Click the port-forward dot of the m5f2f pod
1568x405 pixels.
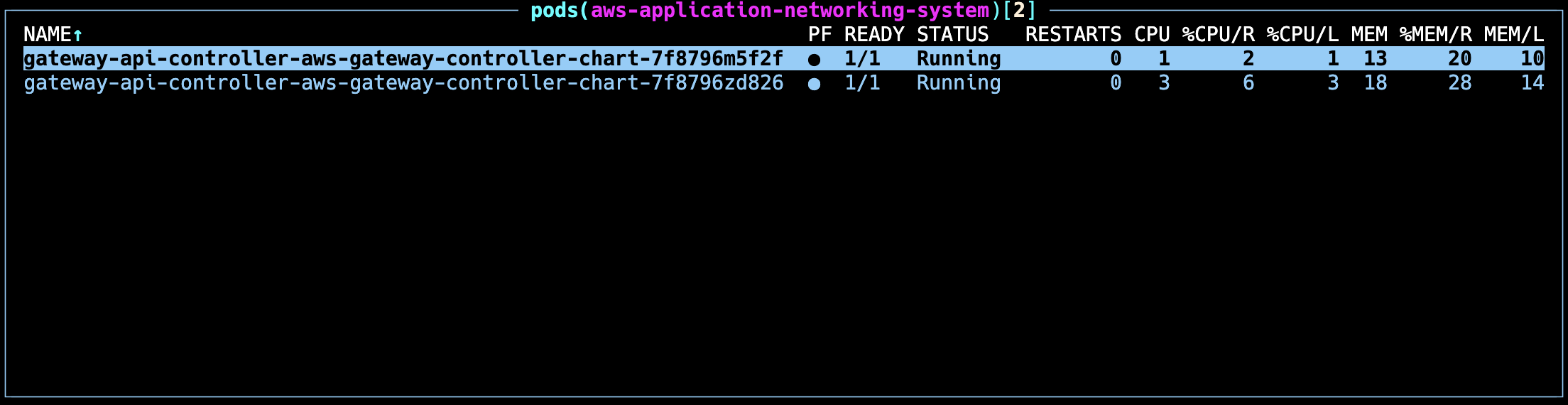point(814,60)
